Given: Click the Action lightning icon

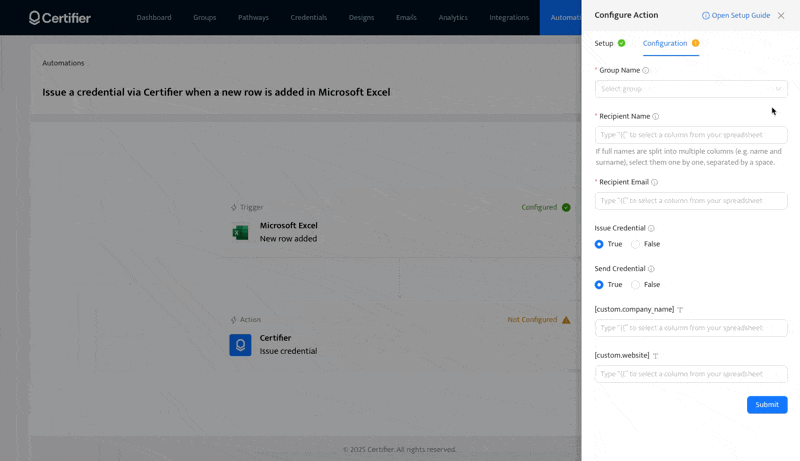Looking at the screenshot, I should [234, 320].
